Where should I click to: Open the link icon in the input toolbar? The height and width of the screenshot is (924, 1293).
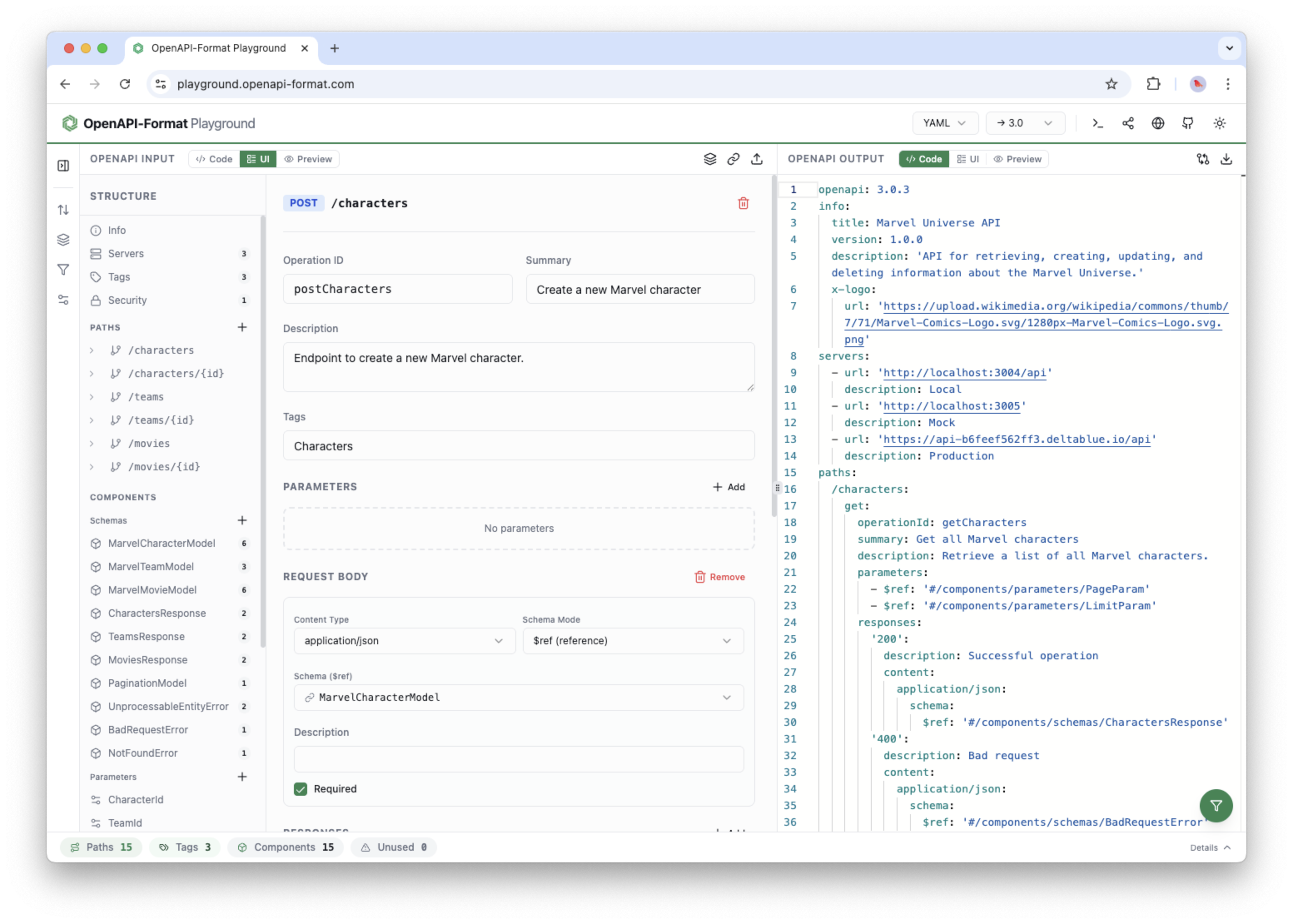point(733,159)
